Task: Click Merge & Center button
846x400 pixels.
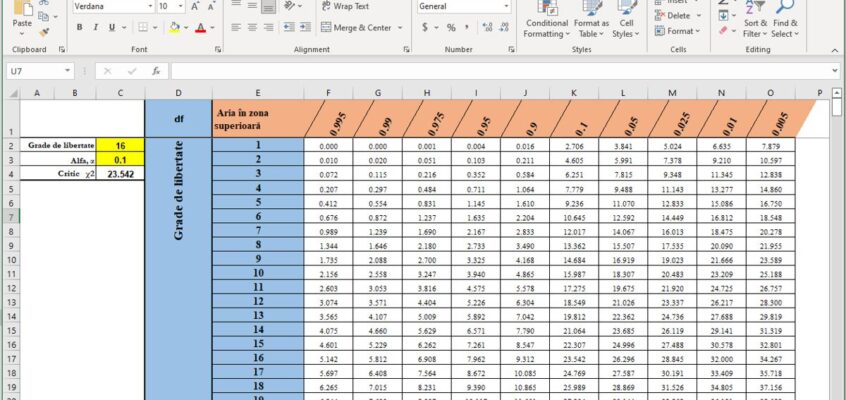Action: [356, 28]
